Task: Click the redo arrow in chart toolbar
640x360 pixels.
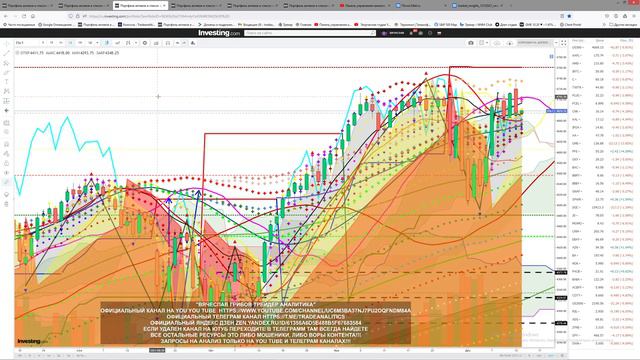Action: tap(184, 42)
